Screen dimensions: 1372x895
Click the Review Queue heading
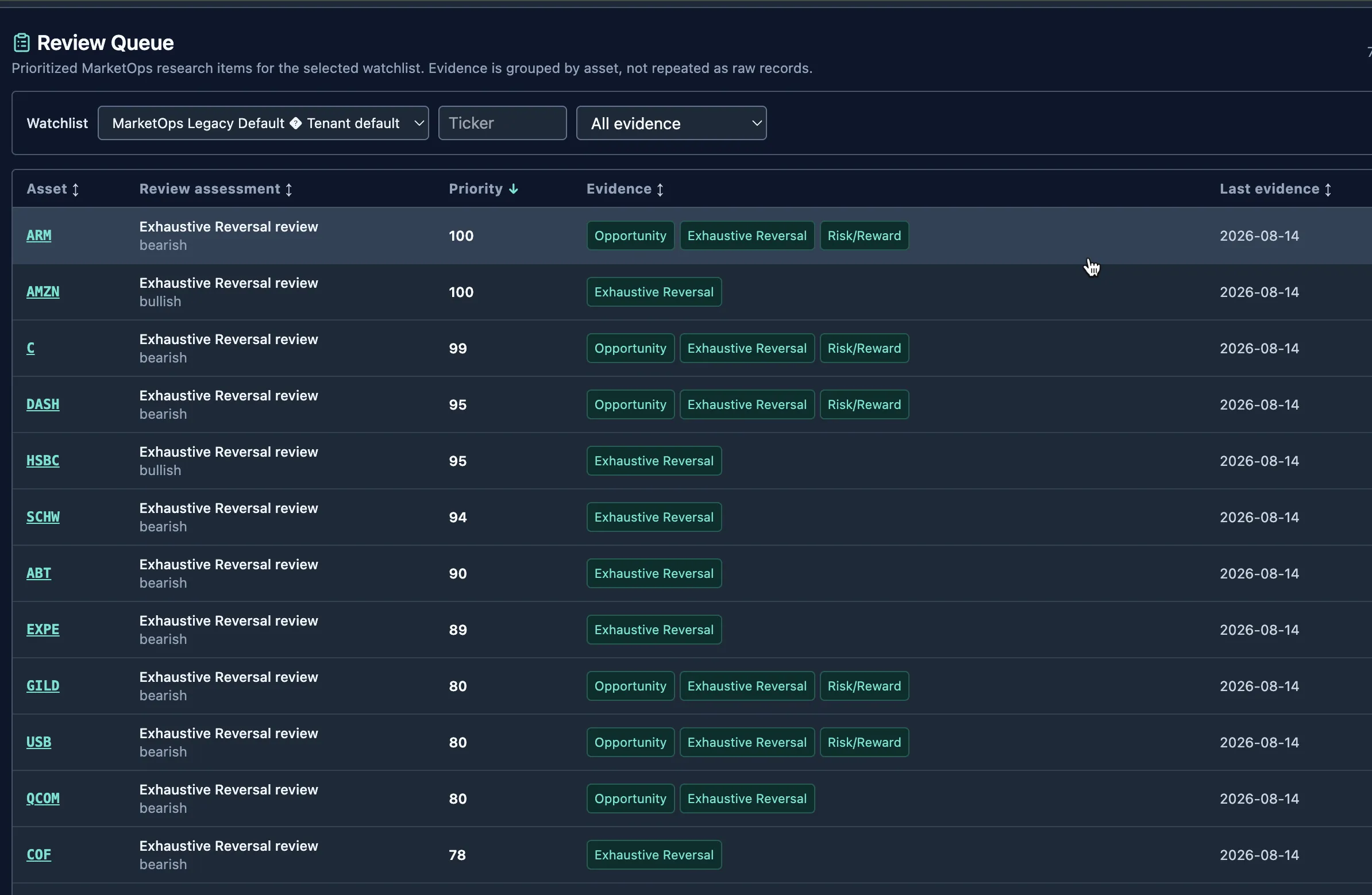tap(105, 43)
